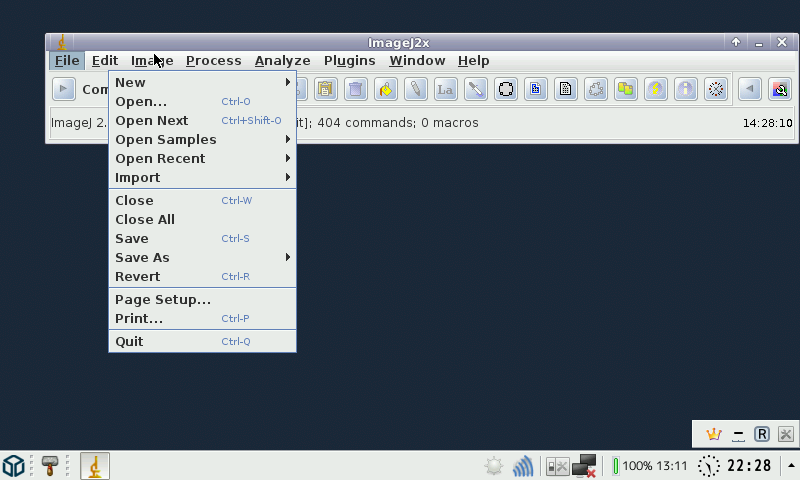Click the left triangle arrow toolbar button
Screen dimensions: 800x480
click(750, 89)
